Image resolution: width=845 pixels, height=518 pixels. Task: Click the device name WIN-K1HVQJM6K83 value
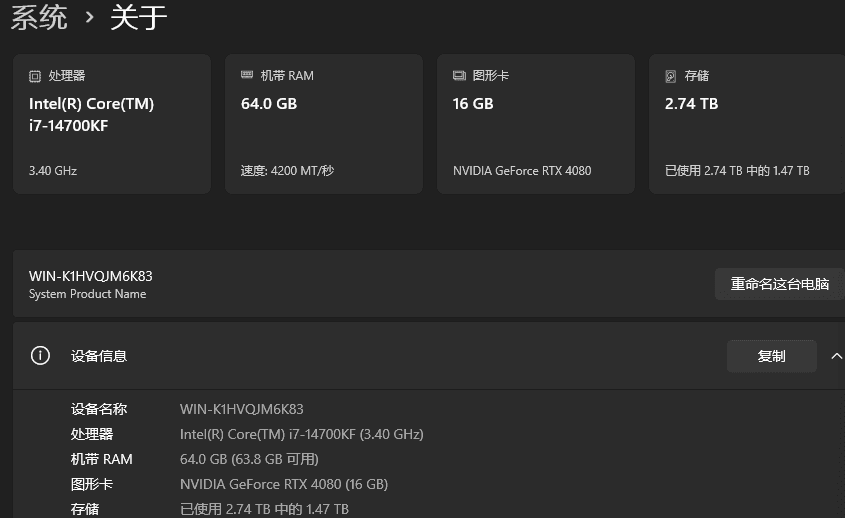[241, 409]
